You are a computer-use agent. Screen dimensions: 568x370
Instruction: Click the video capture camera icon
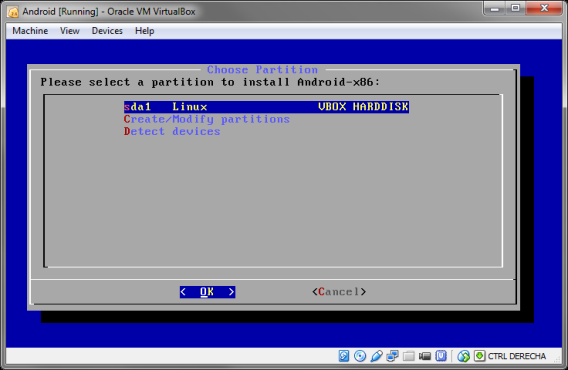coord(425,356)
